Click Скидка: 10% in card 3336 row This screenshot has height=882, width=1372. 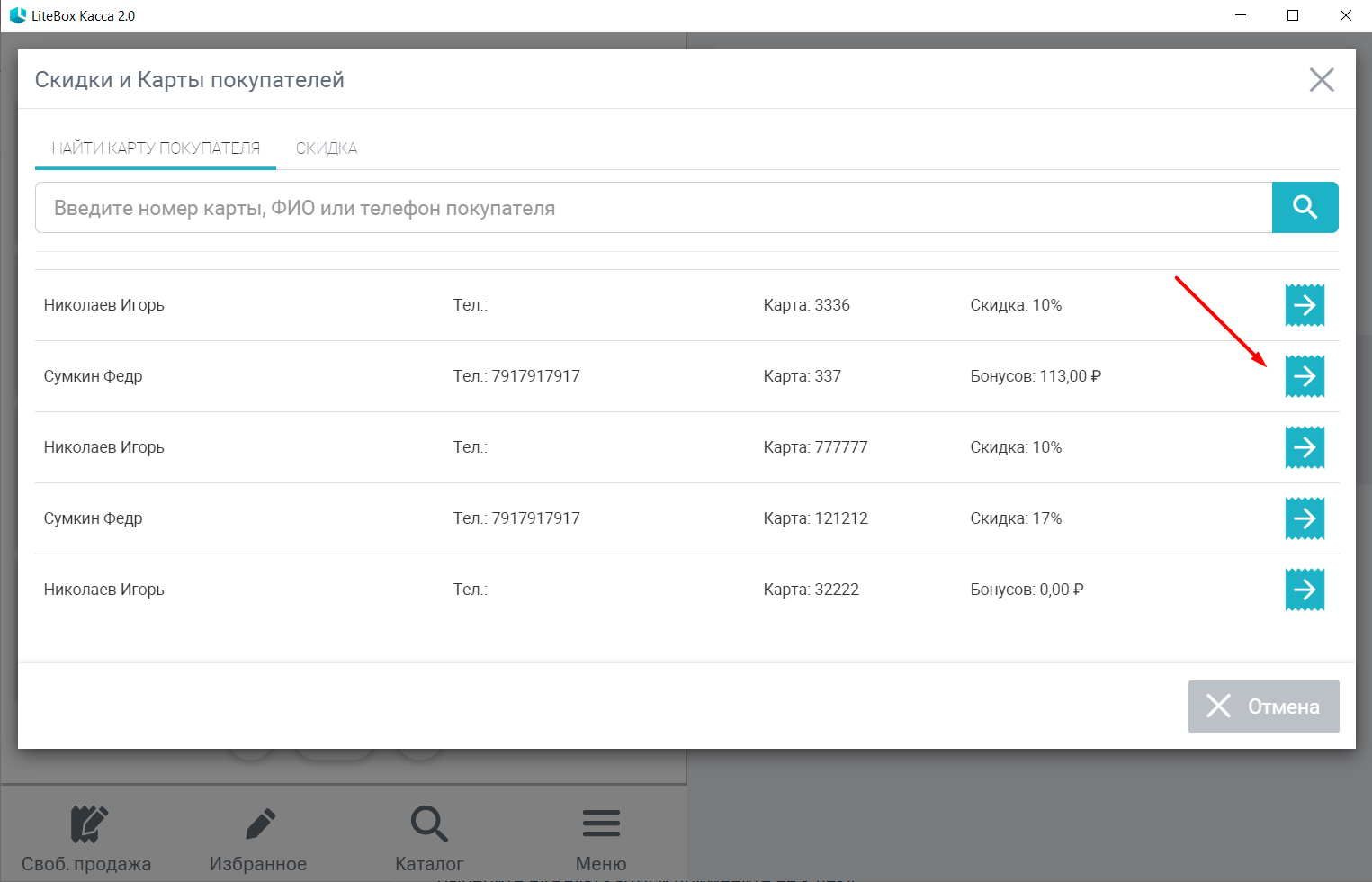click(1016, 305)
